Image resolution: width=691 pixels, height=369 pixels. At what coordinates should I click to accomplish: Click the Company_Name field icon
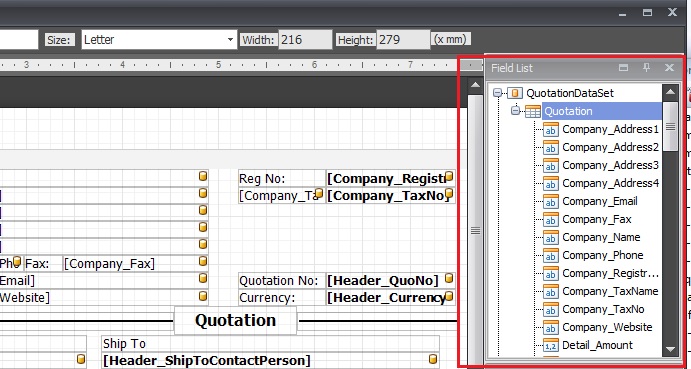(x=550, y=238)
